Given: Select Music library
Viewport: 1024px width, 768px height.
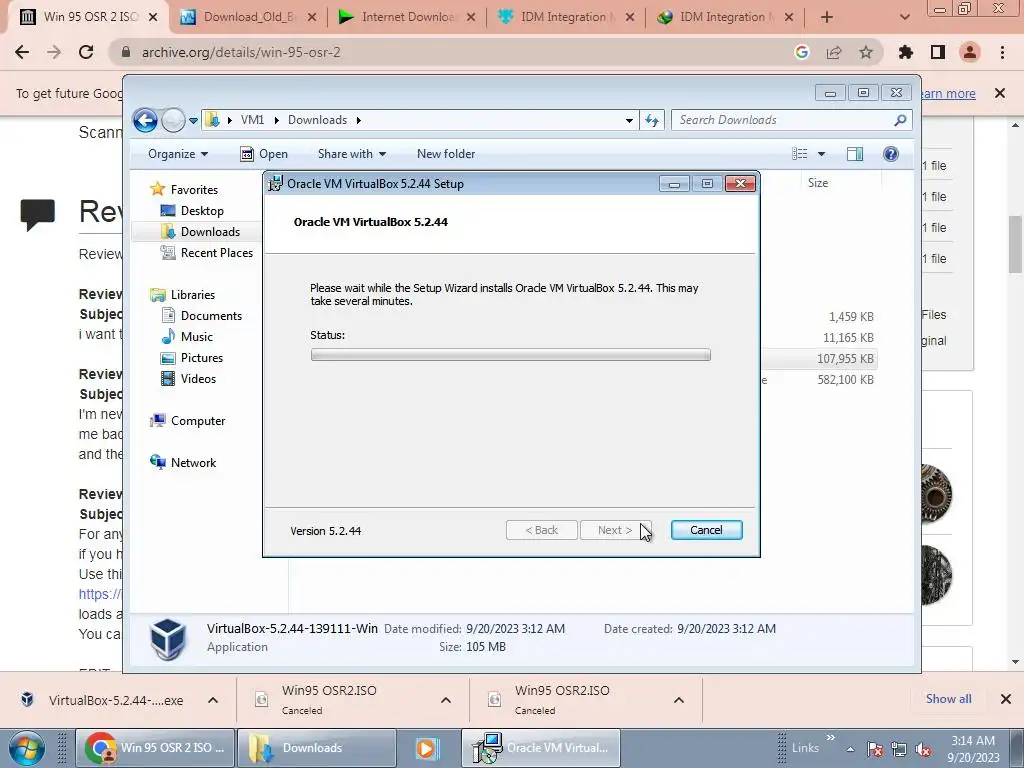Looking at the screenshot, I should pos(196,336).
